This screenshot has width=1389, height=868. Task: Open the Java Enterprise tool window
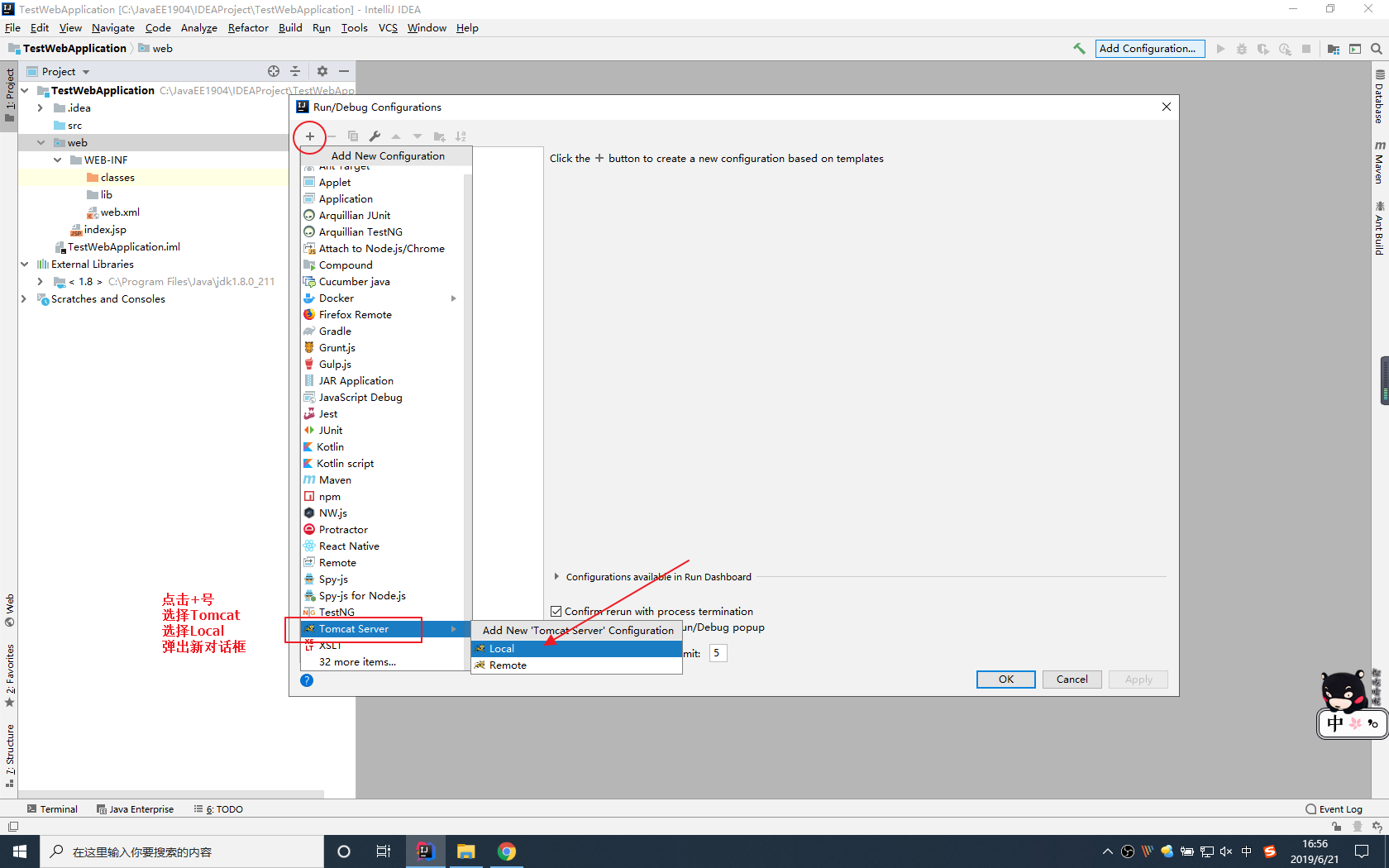click(135, 809)
